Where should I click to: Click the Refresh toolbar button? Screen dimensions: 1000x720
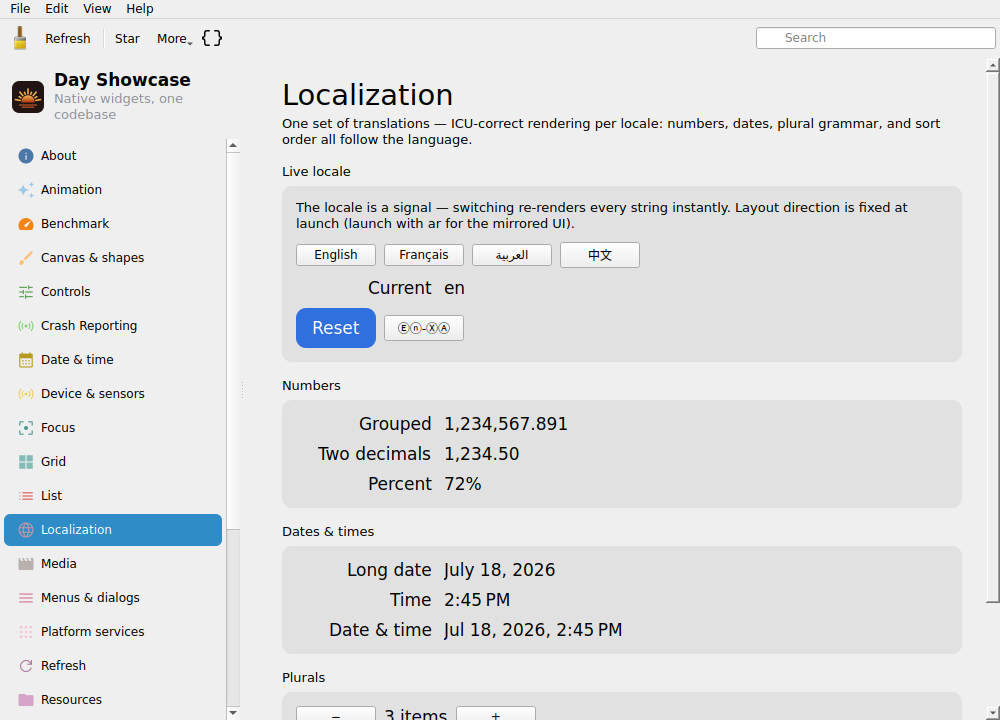68,38
